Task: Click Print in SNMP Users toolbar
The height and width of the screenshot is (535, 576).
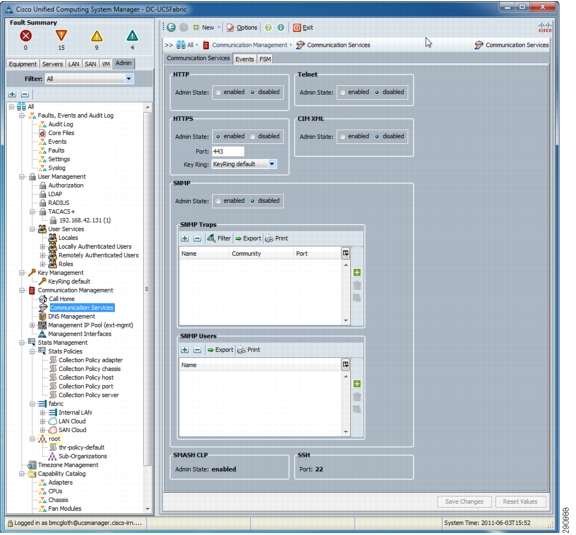Action: (249, 350)
